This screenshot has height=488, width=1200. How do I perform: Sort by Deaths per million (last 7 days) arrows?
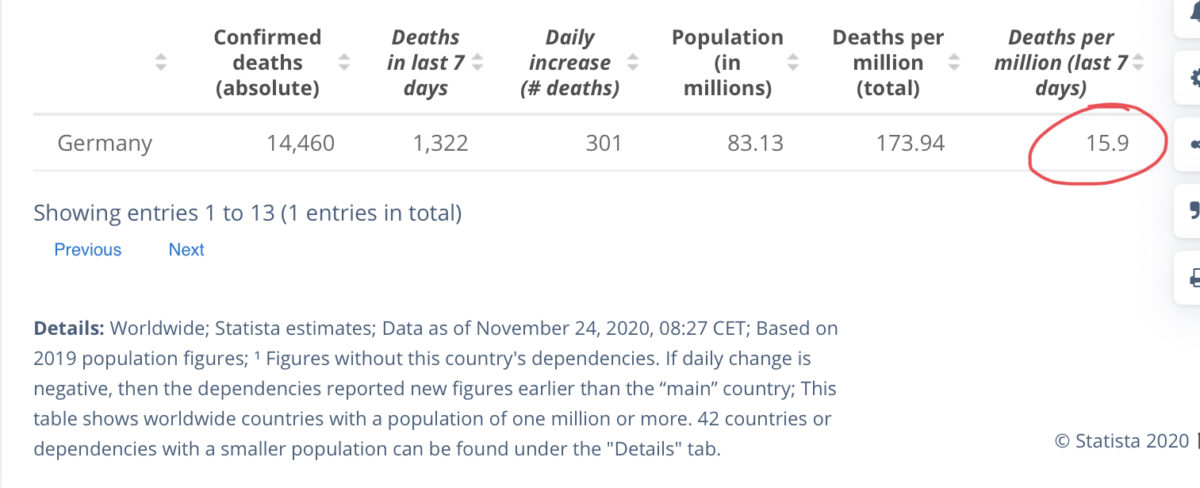click(x=1138, y=62)
